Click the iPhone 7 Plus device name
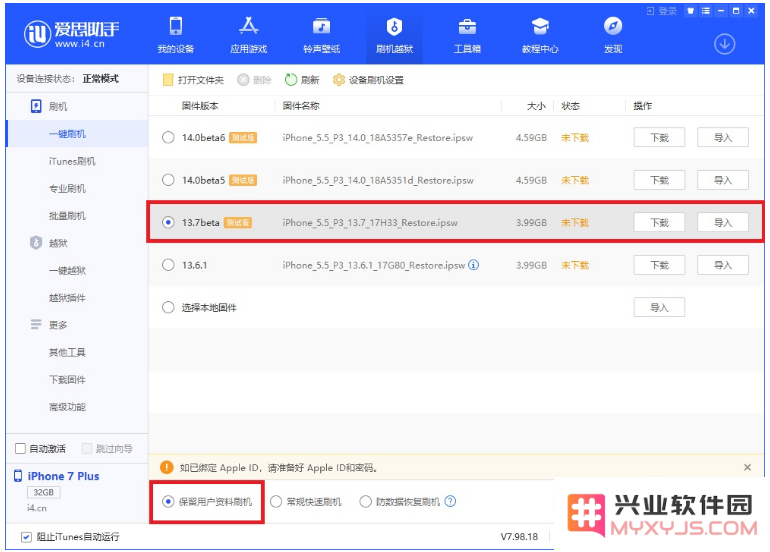770x552 pixels. 63,476
